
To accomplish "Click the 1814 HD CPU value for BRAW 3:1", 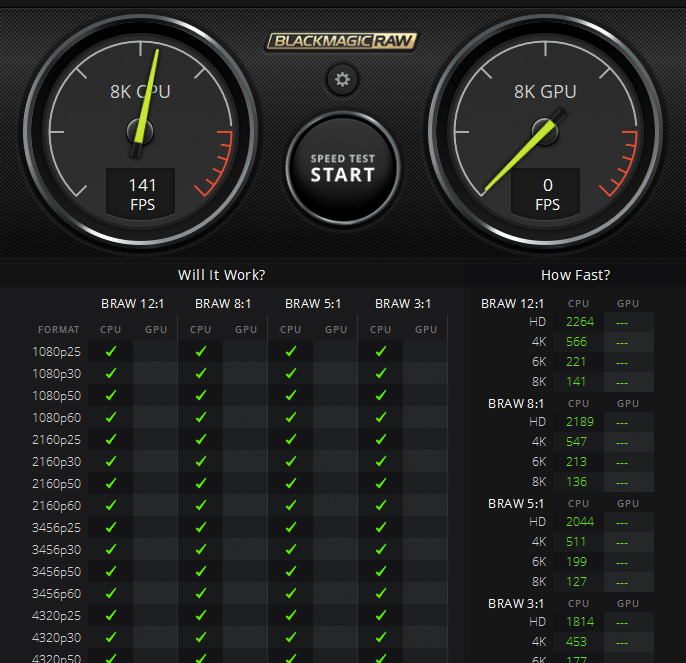I will pyautogui.click(x=580, y=622).
